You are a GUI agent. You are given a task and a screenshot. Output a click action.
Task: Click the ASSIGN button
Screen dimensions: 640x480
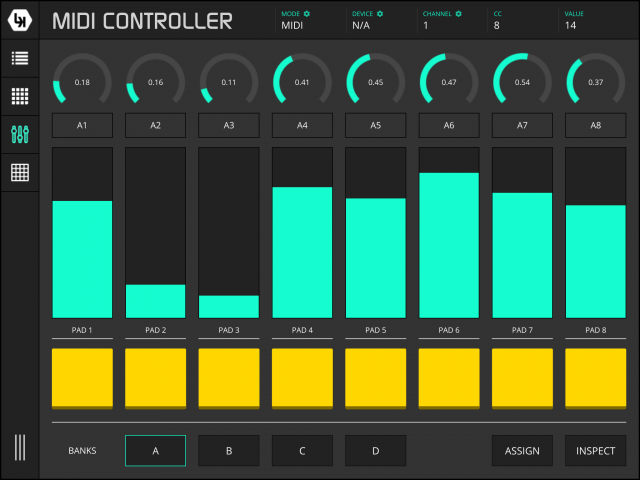[x=522, y=451]
